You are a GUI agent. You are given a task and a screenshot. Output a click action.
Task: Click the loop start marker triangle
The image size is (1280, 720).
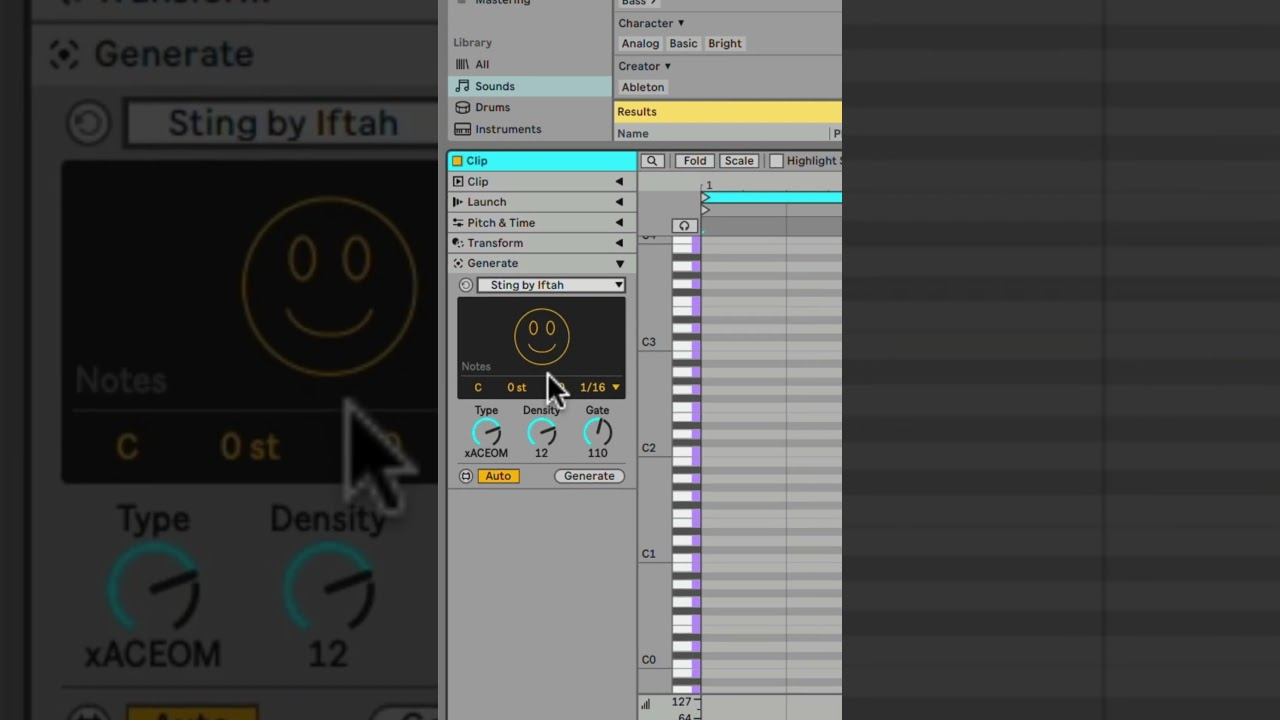click(x=705, y=198)
